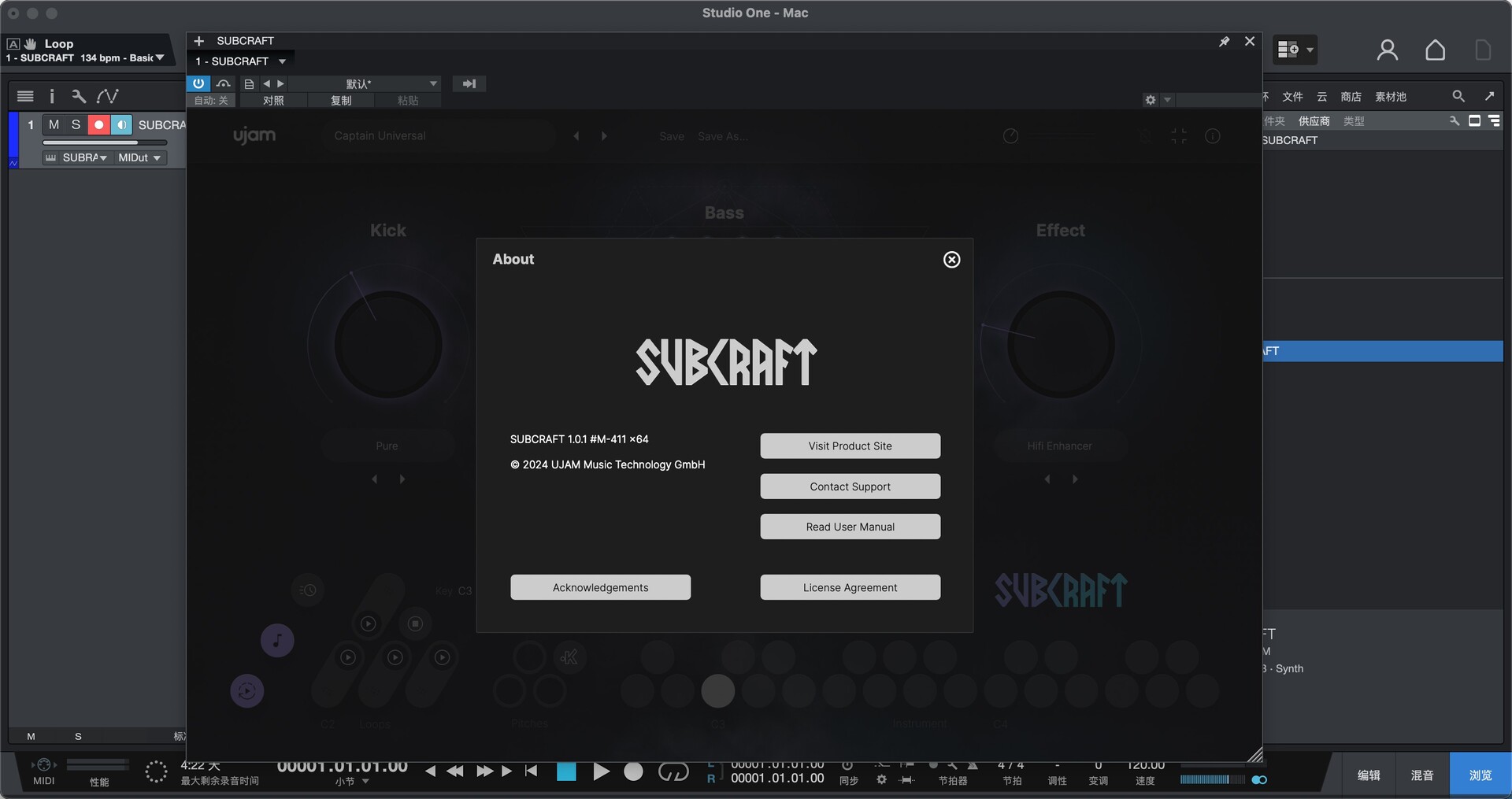This screenshot has width=1512, height=799.
Task: Open the Read User Manual button
Action: (850, 527)
